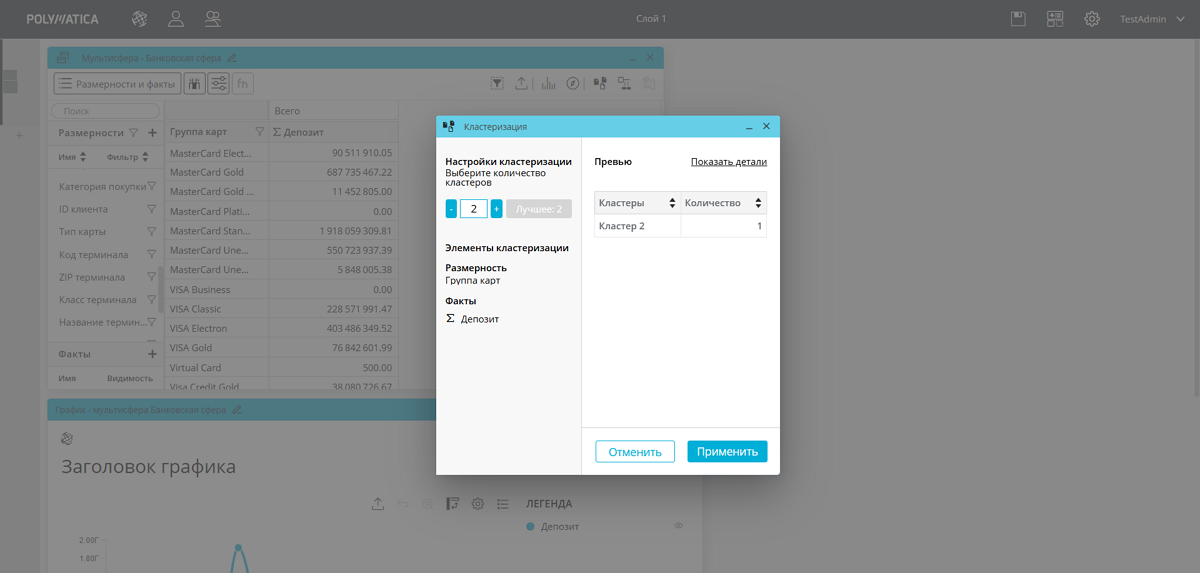Click the 'Отменить' button

click(x=635, y=452)
